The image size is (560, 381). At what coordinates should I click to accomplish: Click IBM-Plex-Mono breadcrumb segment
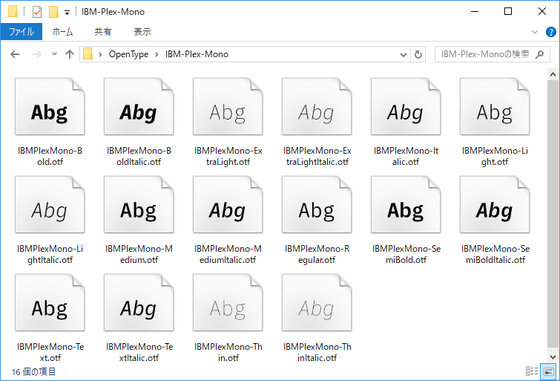(197, 54)
